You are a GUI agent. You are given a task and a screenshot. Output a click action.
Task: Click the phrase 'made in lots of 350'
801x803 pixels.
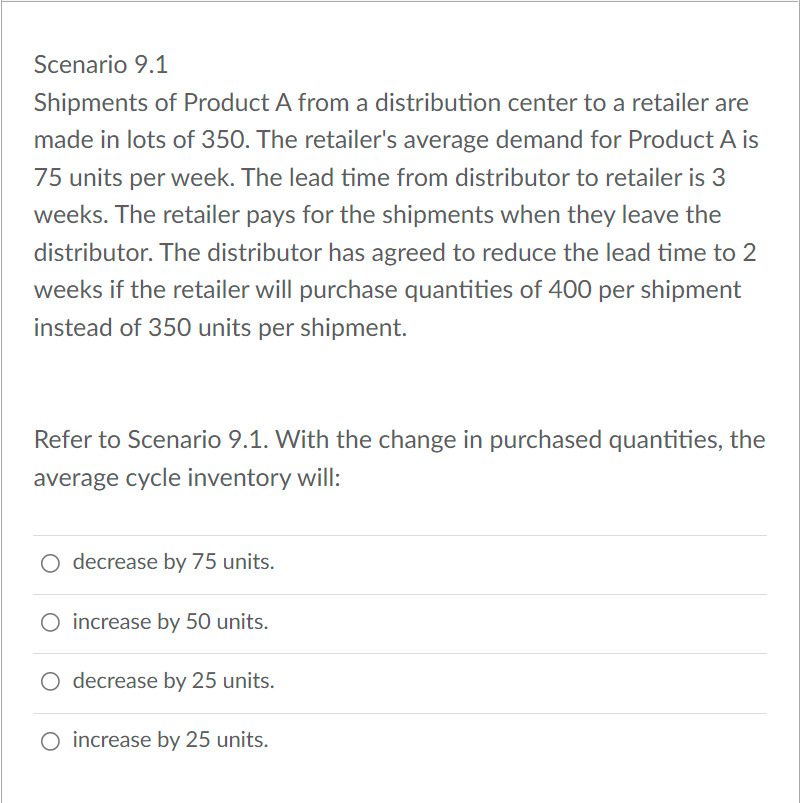tap(142, 140)
